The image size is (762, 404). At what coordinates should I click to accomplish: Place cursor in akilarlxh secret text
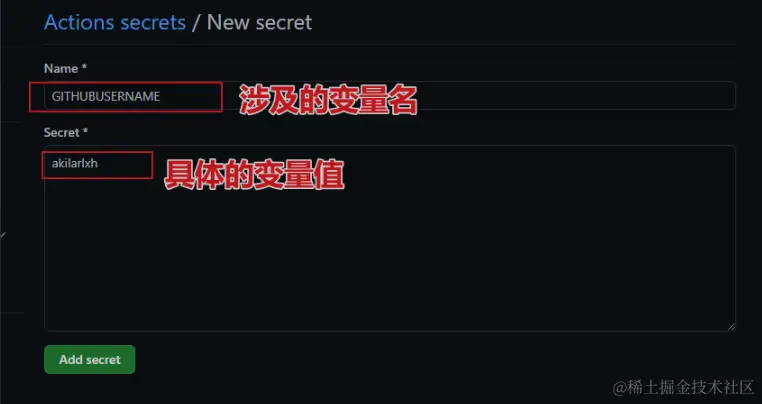[75, 163]
